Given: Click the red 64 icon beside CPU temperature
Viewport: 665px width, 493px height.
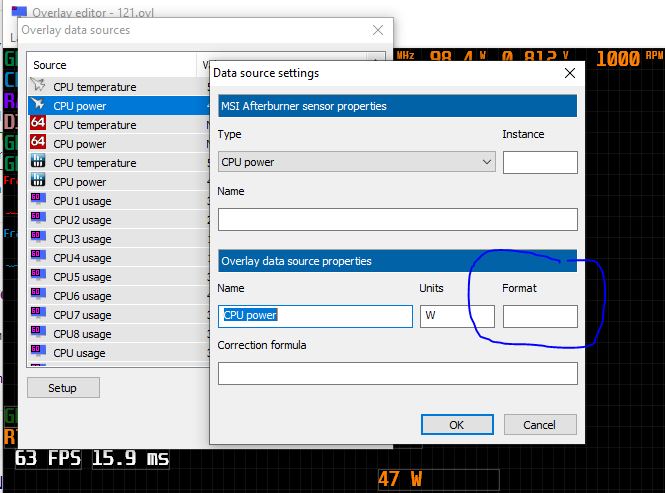Looking at the screenshot, I should 38,123.
